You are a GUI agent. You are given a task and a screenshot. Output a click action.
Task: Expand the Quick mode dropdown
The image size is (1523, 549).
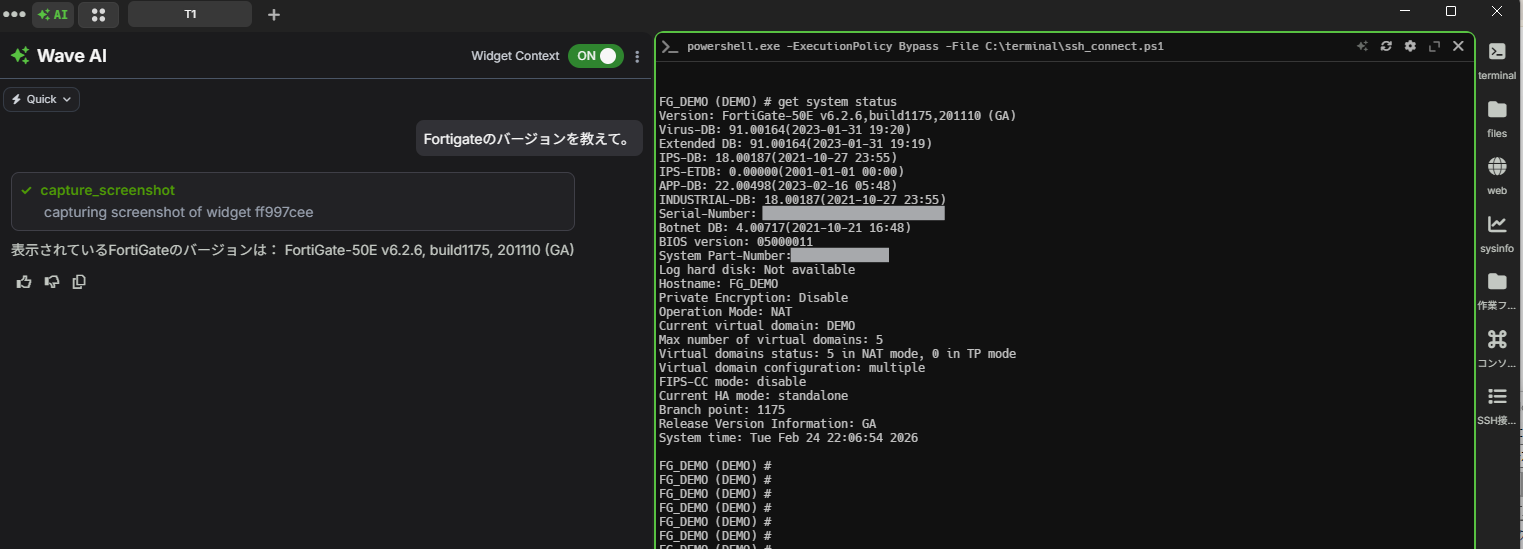pos(42,99)
